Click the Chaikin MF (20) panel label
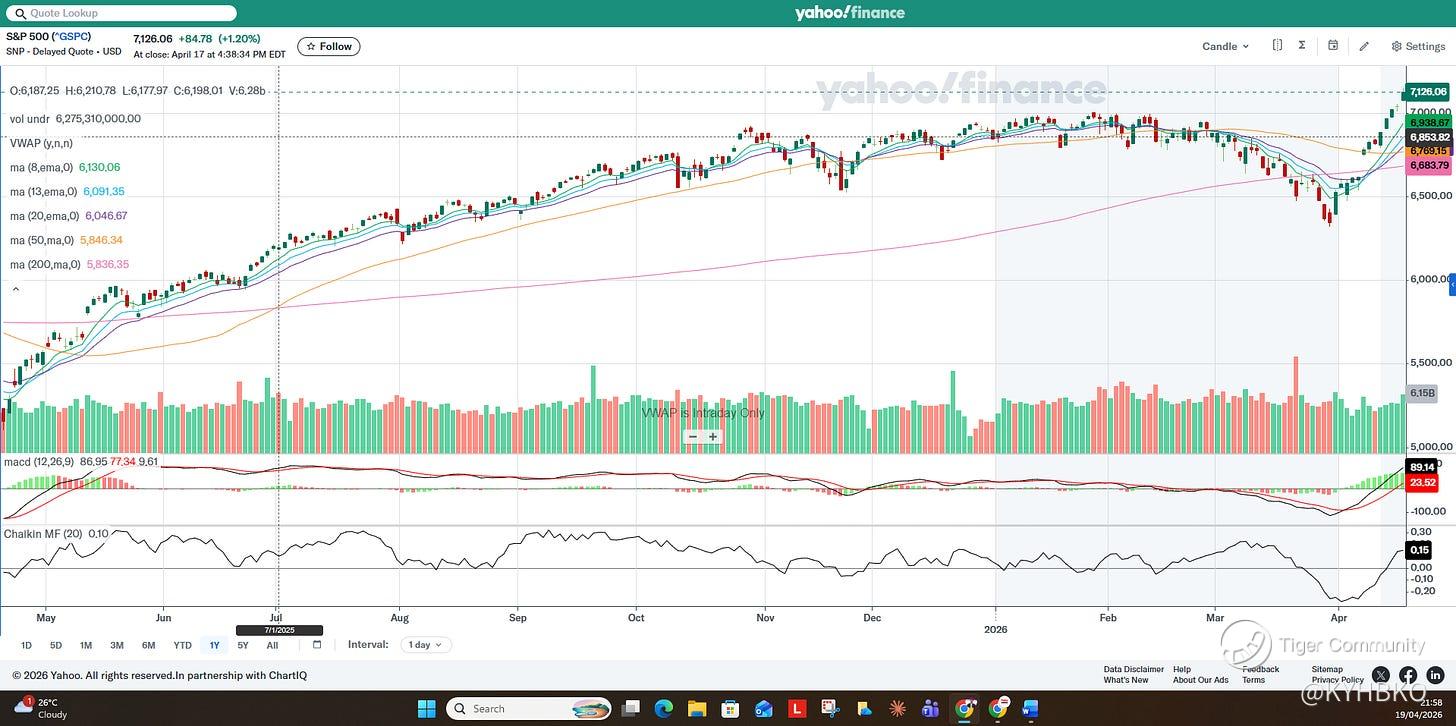 coord(43,533)
